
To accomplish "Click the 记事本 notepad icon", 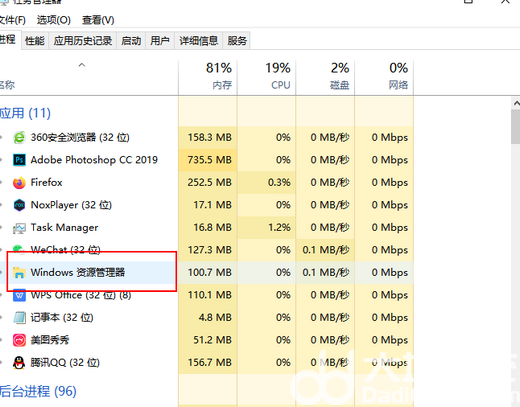I will [x=19, y=318].
